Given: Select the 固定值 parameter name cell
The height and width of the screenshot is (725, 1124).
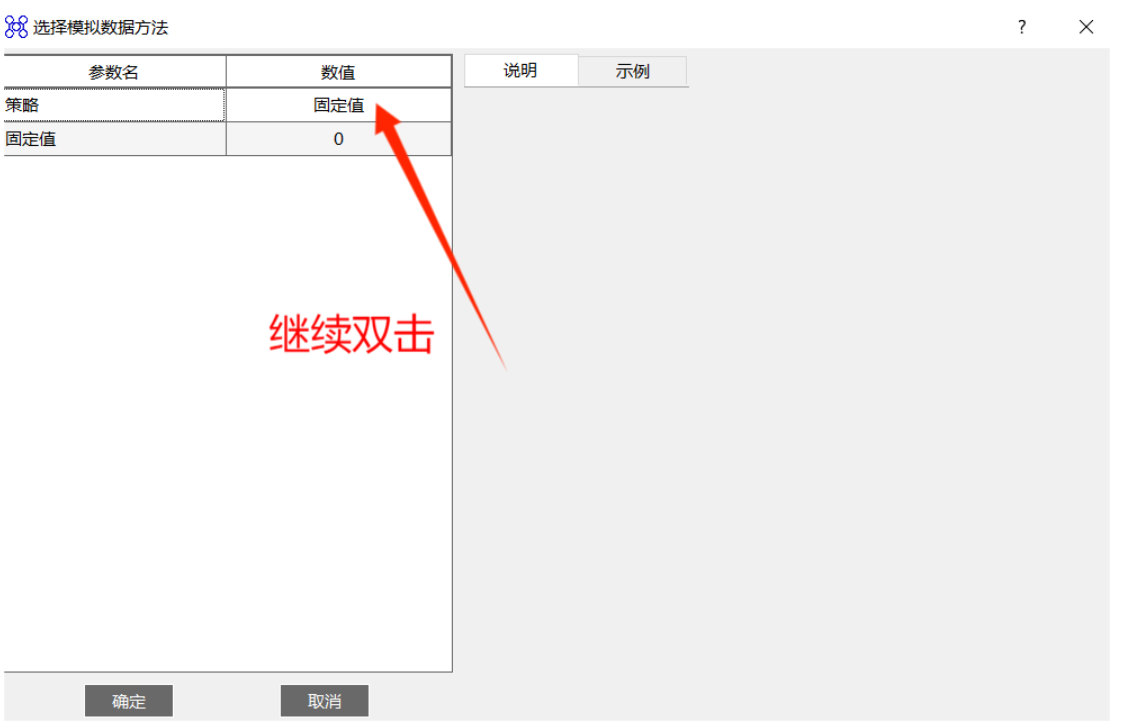Looking at the screenshot, I should (115, 139).
